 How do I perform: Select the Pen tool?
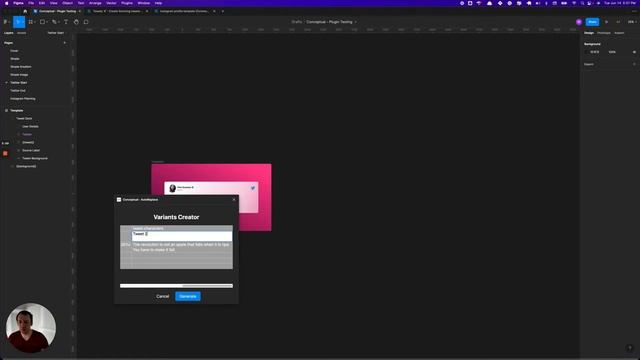pos(54,22)
